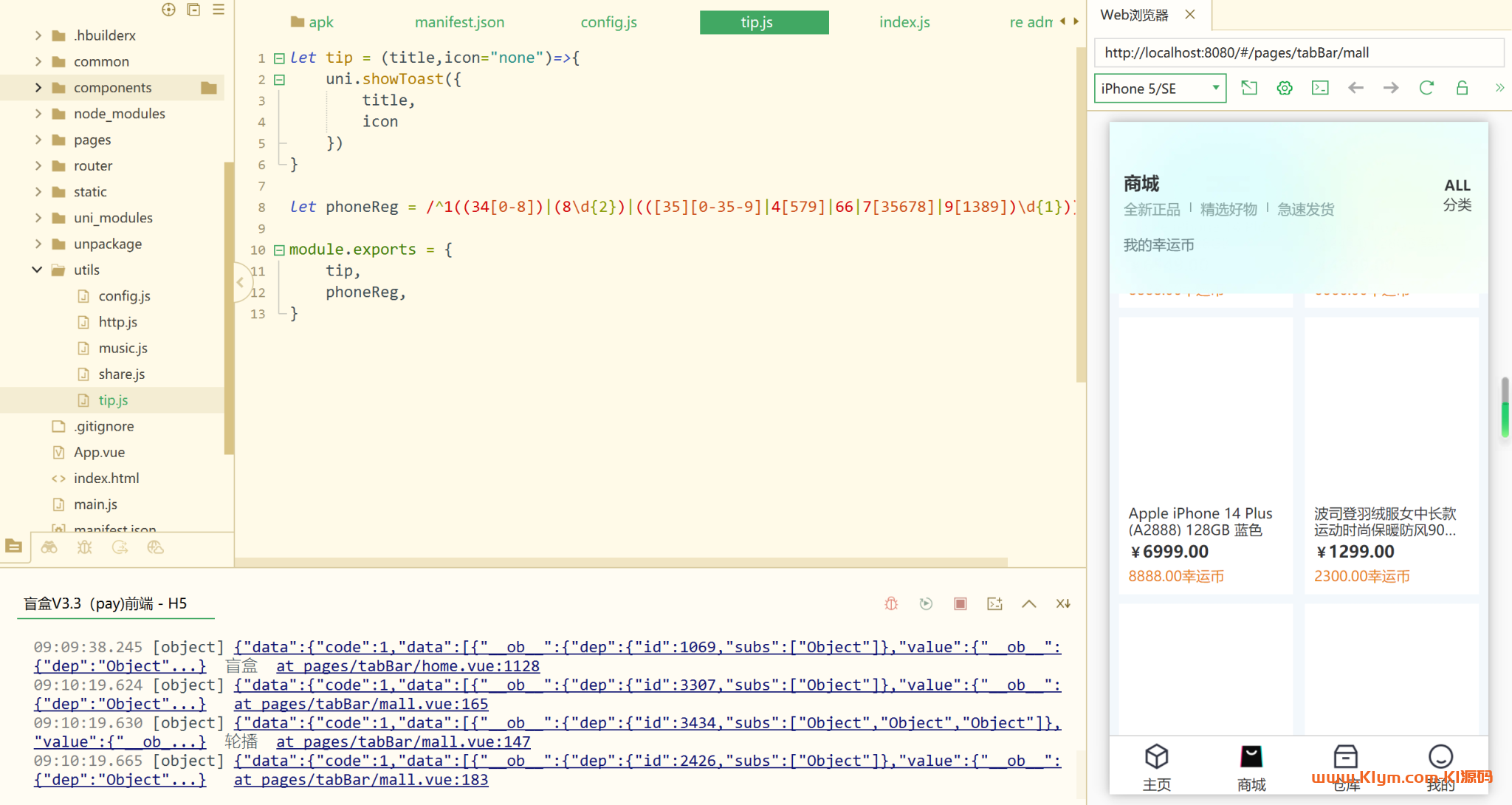Fold line 1 let tip function

pyautogui.click(x=279, y=58)
